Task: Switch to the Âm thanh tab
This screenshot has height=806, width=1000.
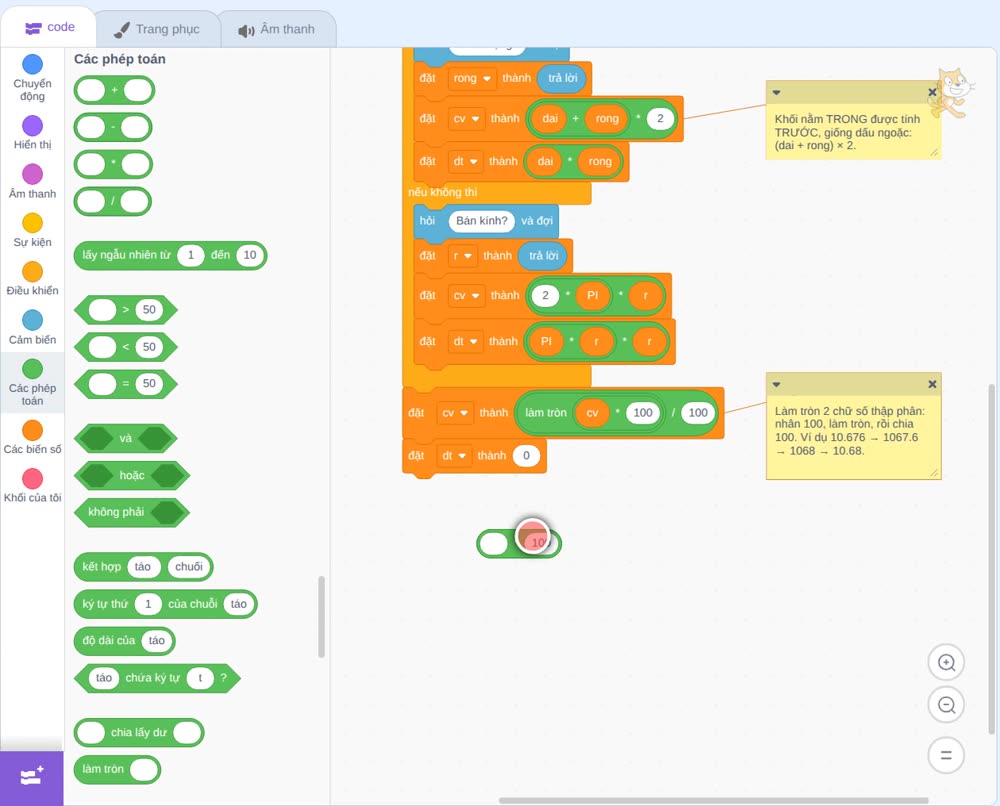Action: (x=277, y=29)
